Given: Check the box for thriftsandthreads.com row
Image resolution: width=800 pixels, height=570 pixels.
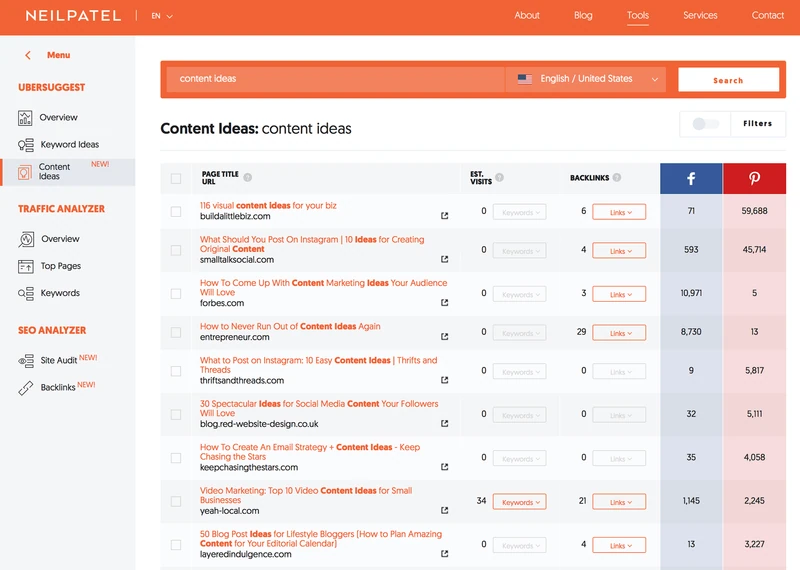Looking at the screenshot, I should tap(176, 371).
